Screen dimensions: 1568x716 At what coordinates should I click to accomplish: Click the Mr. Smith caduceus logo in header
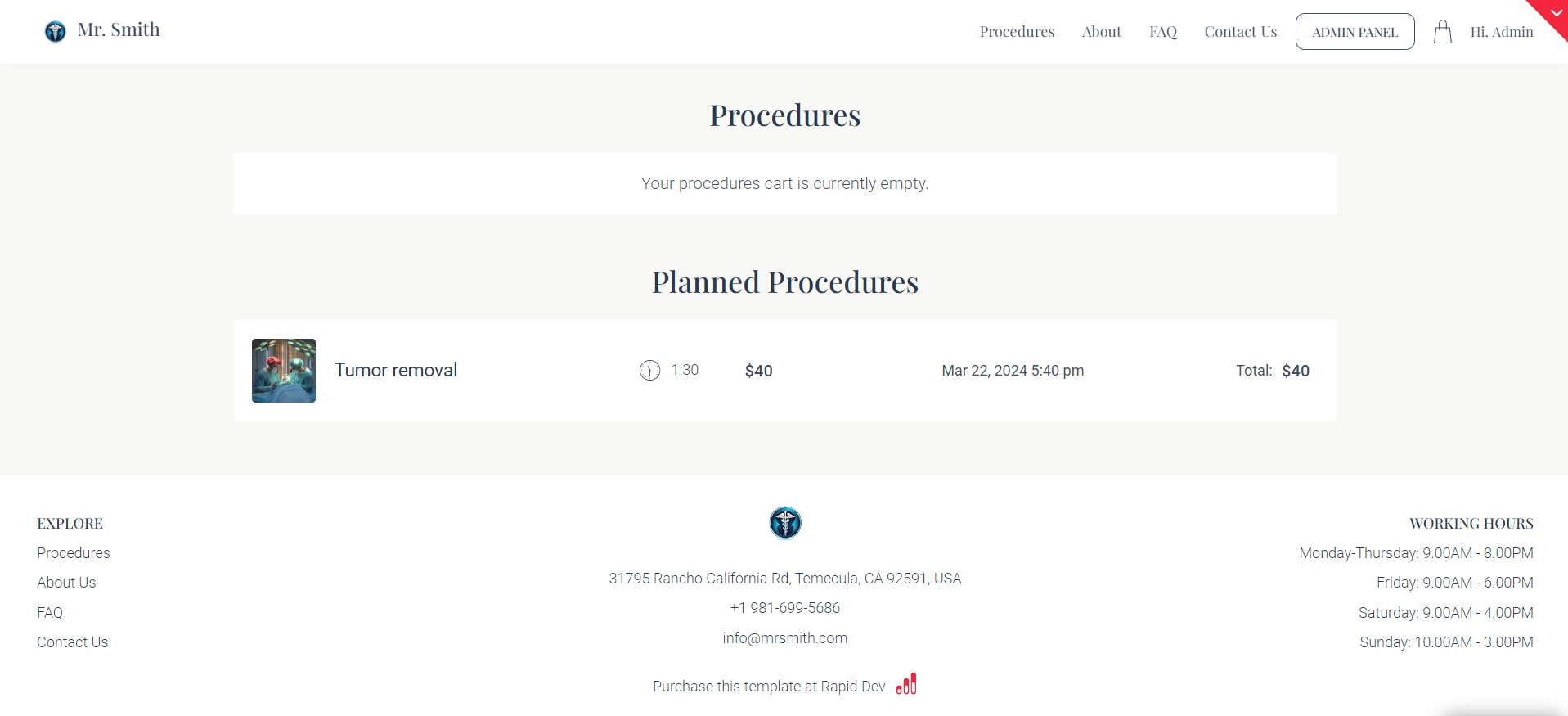click(x=55, y=31)
